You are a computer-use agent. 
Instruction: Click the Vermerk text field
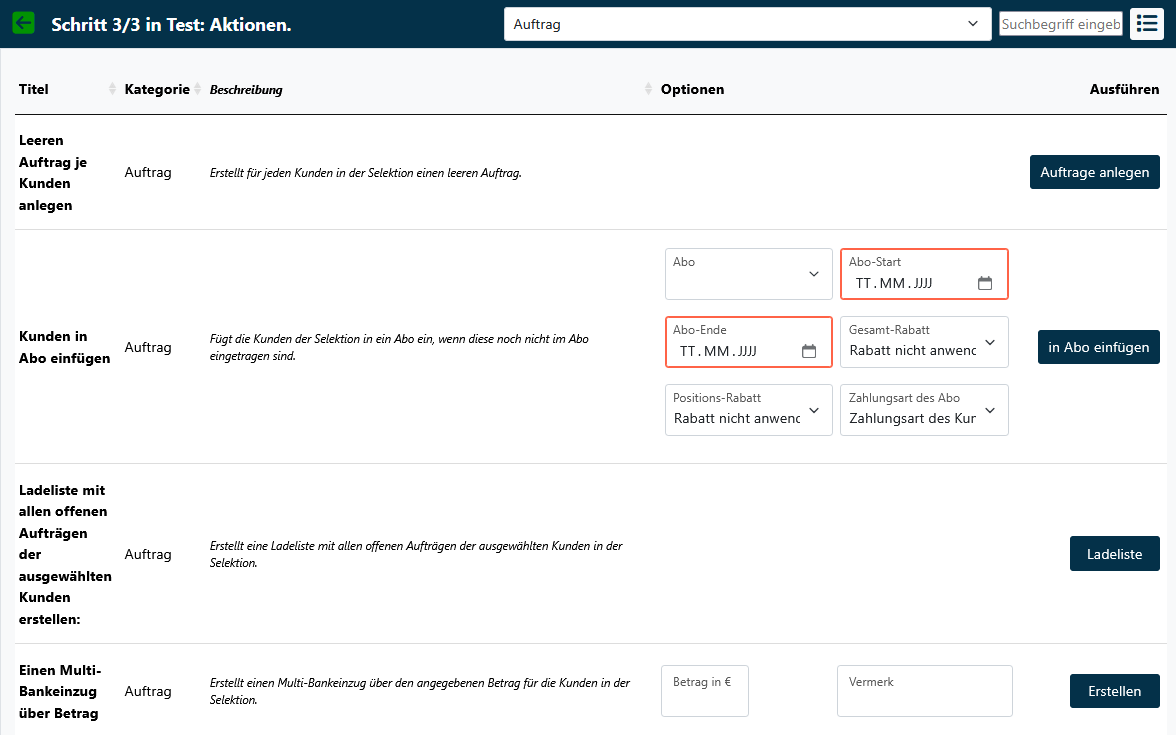[924, 691]
